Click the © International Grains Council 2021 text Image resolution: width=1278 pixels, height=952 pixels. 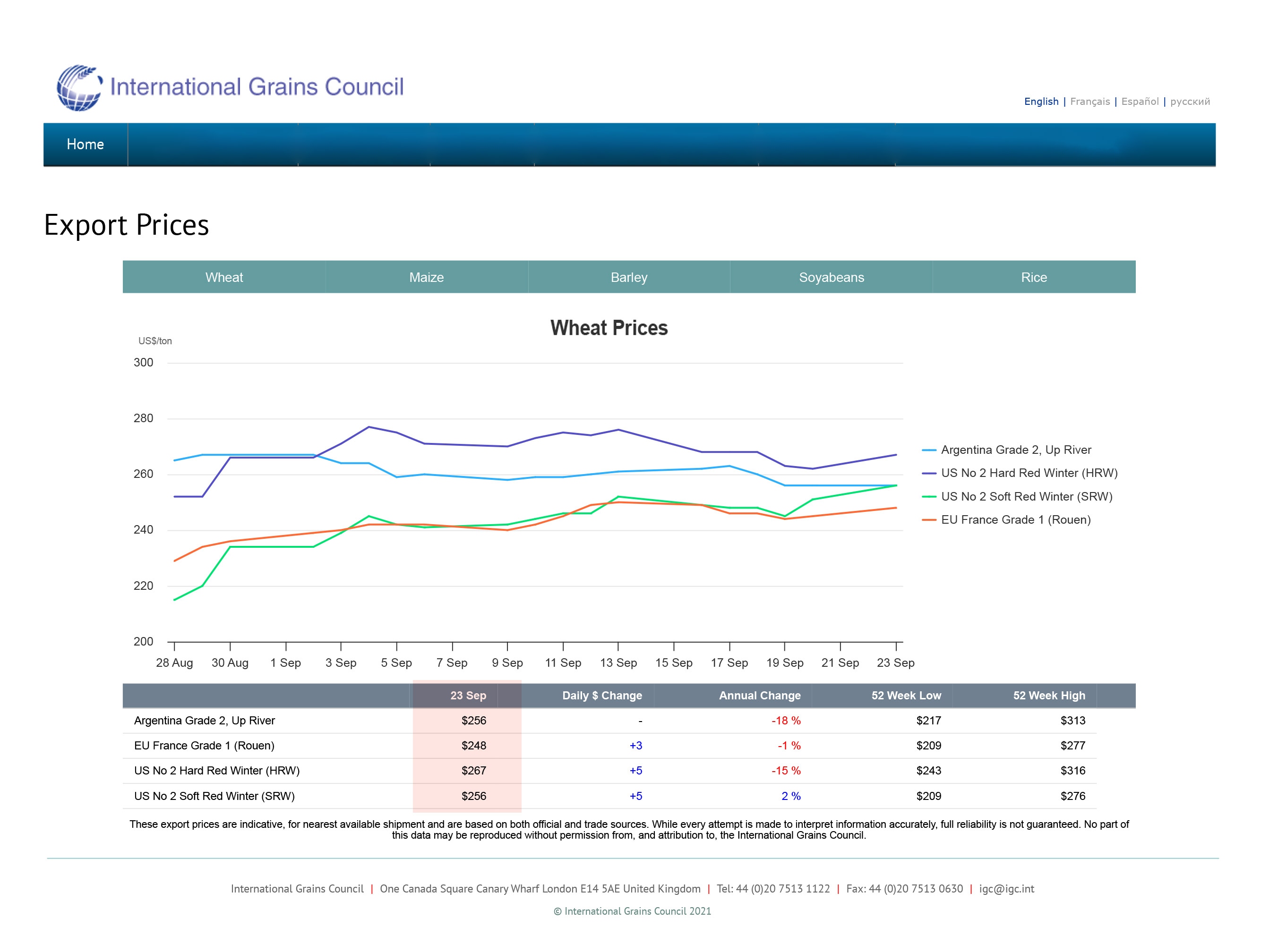632,911
